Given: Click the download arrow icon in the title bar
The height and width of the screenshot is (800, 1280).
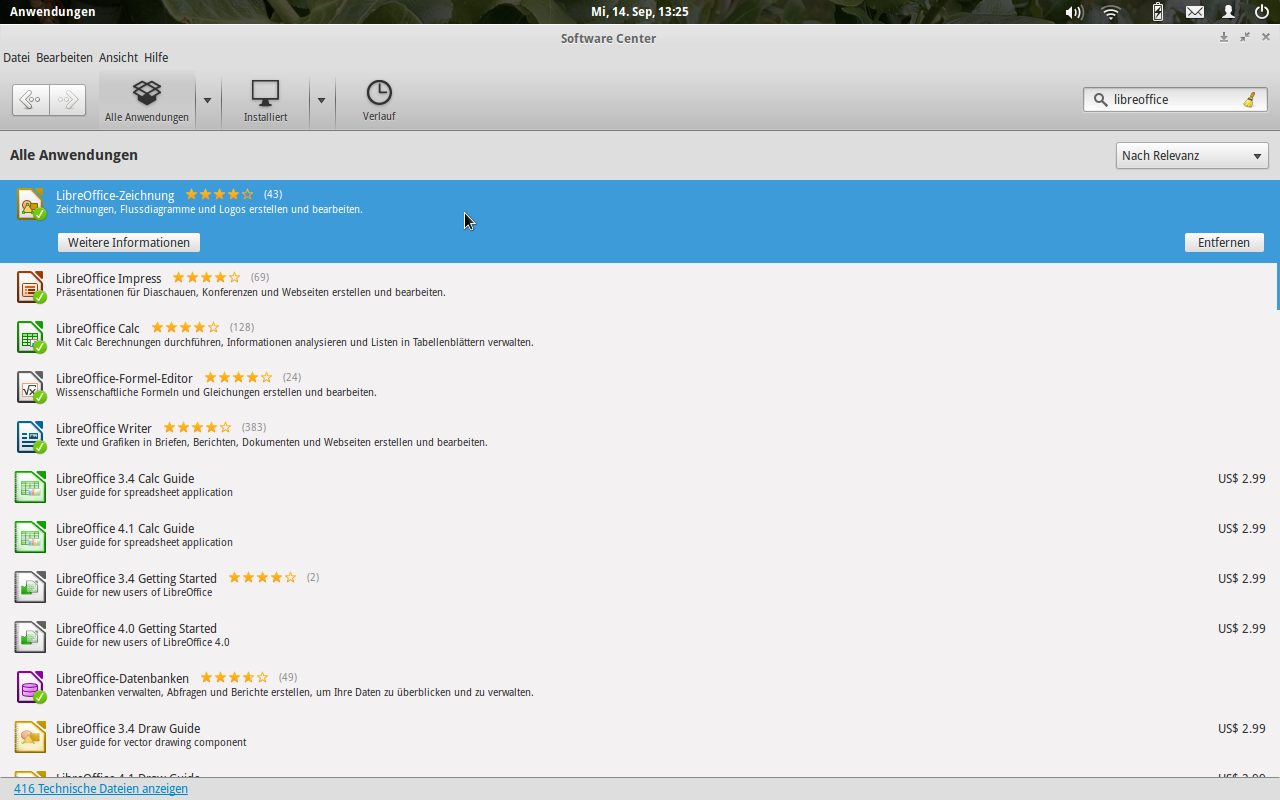Looking at the screenshot, I should [1223, 37].
